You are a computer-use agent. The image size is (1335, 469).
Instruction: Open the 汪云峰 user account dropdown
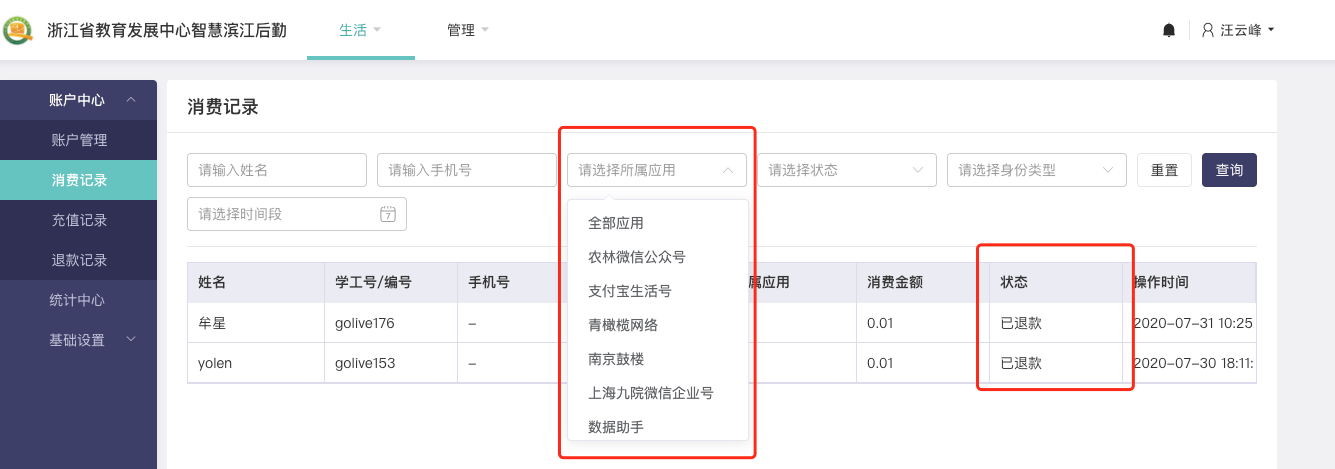pyautogui.click(x=1238, y=30)
